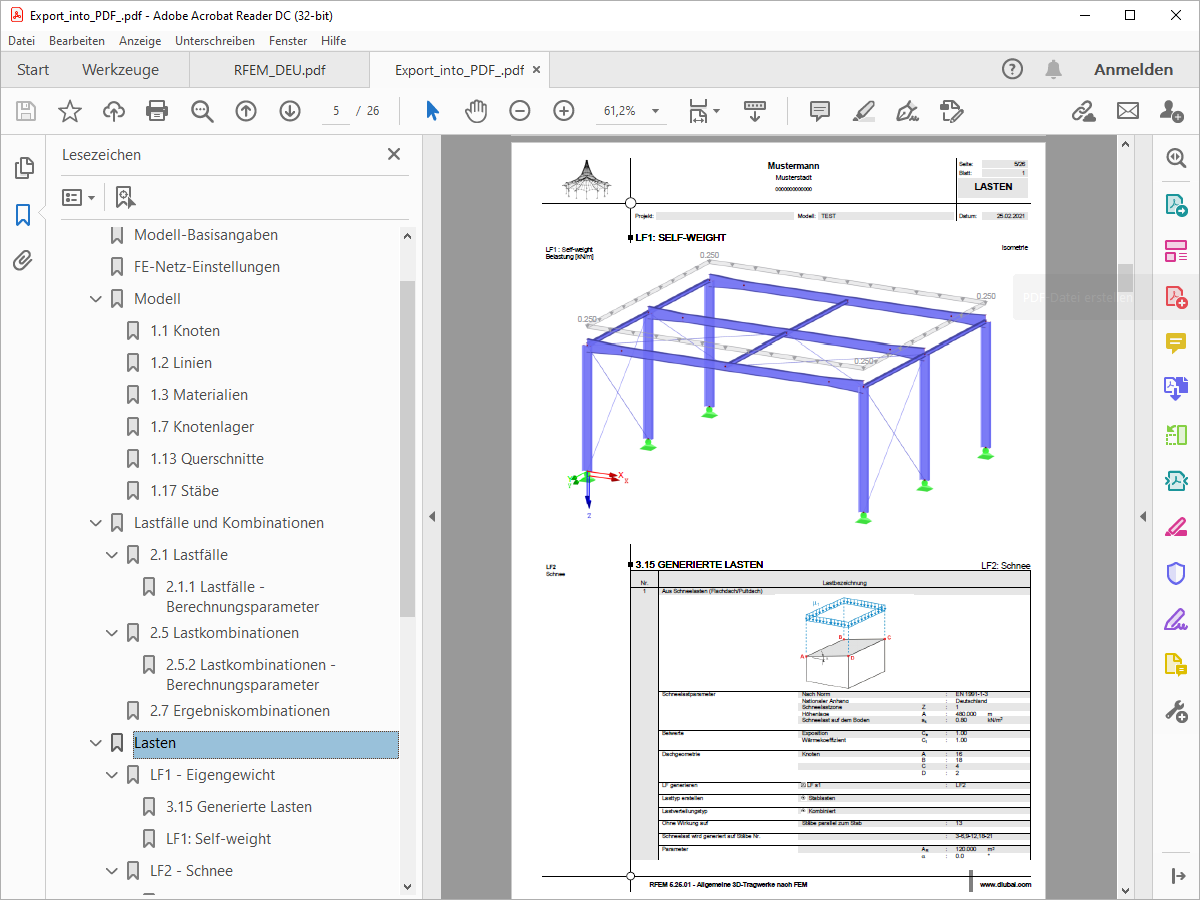Open the sign document tool

908,111
